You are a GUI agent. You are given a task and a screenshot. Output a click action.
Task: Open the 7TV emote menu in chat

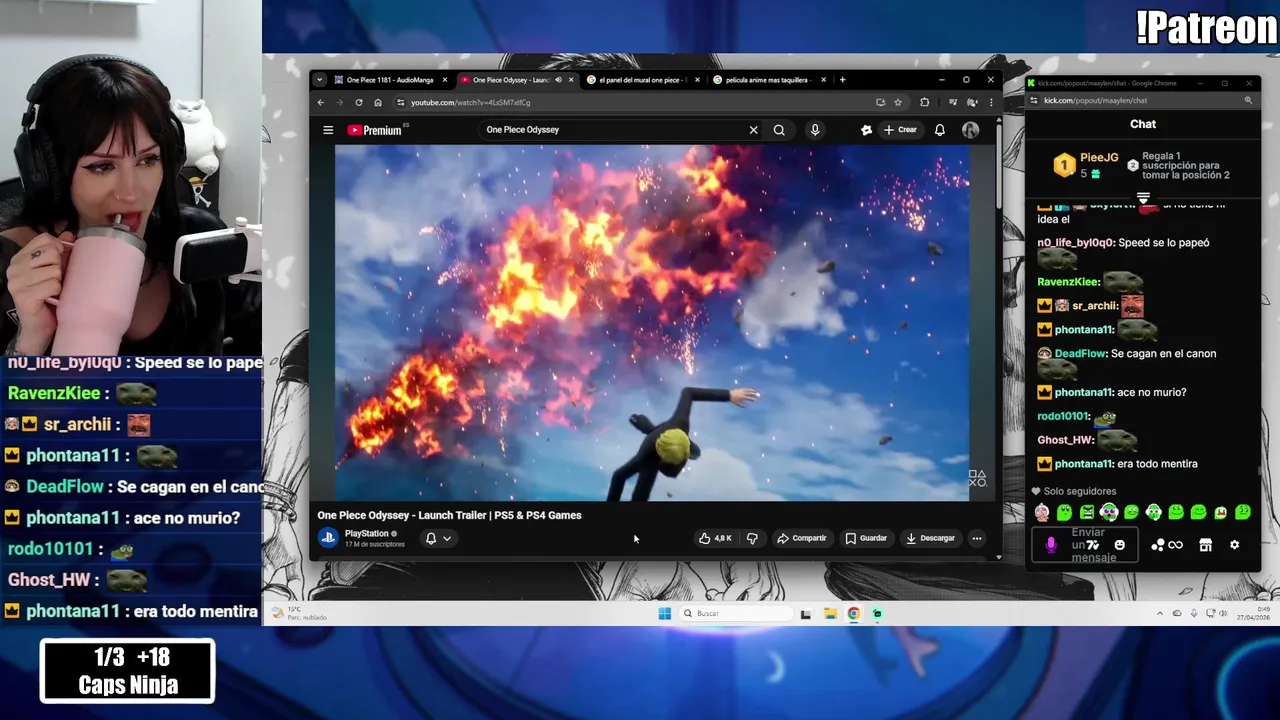click(1093, 545)
